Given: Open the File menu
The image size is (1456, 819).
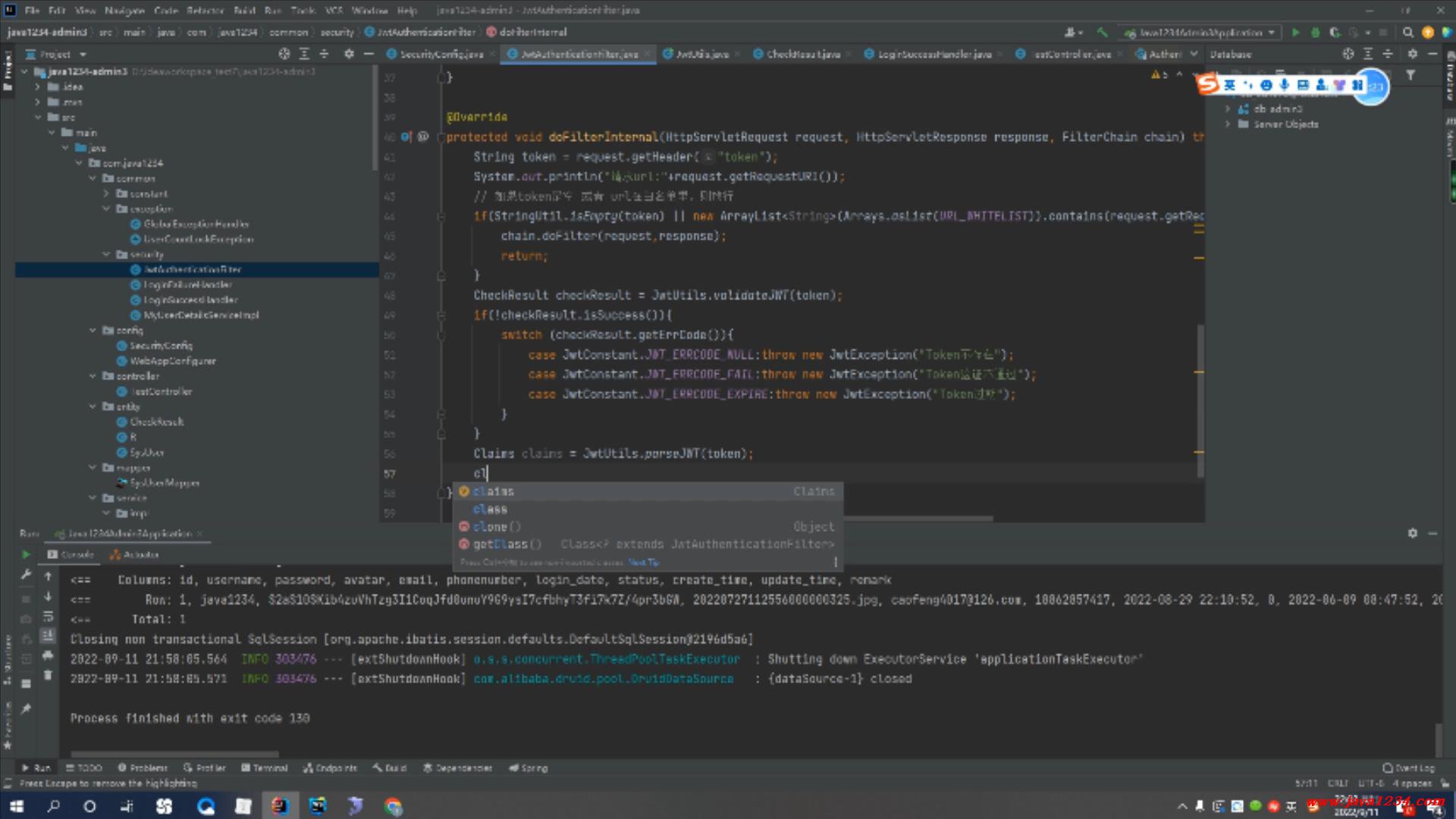Looking at the screenshot, I should [x=32, y=11].
